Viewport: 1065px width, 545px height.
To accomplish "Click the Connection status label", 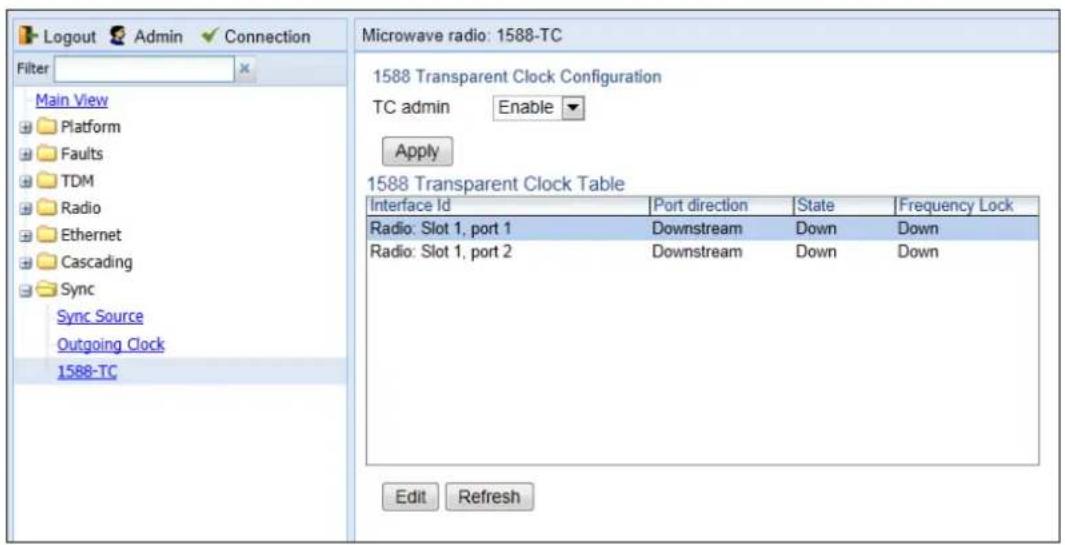I will click(267, 37).
